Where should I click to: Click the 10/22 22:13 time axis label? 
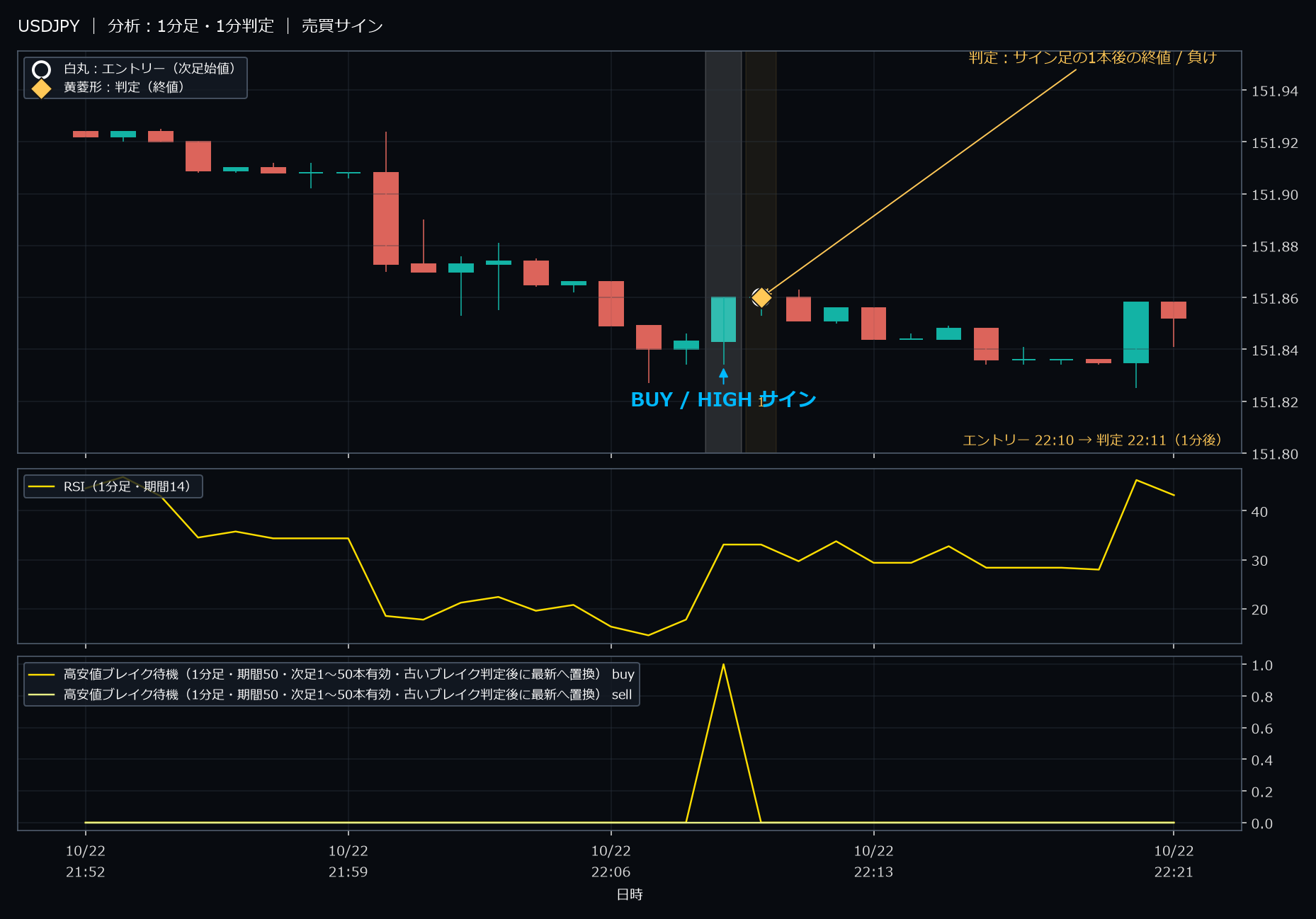tap(873, 862)
